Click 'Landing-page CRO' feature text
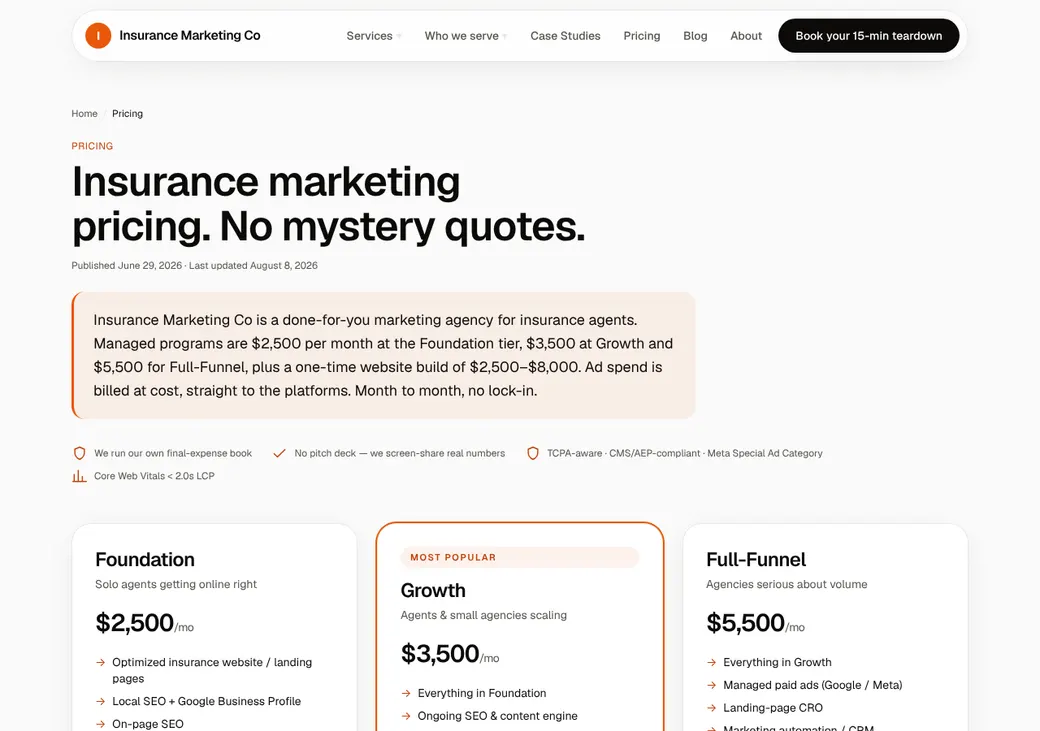This screenshot has height=731, width=1040. tap(773, 708)
